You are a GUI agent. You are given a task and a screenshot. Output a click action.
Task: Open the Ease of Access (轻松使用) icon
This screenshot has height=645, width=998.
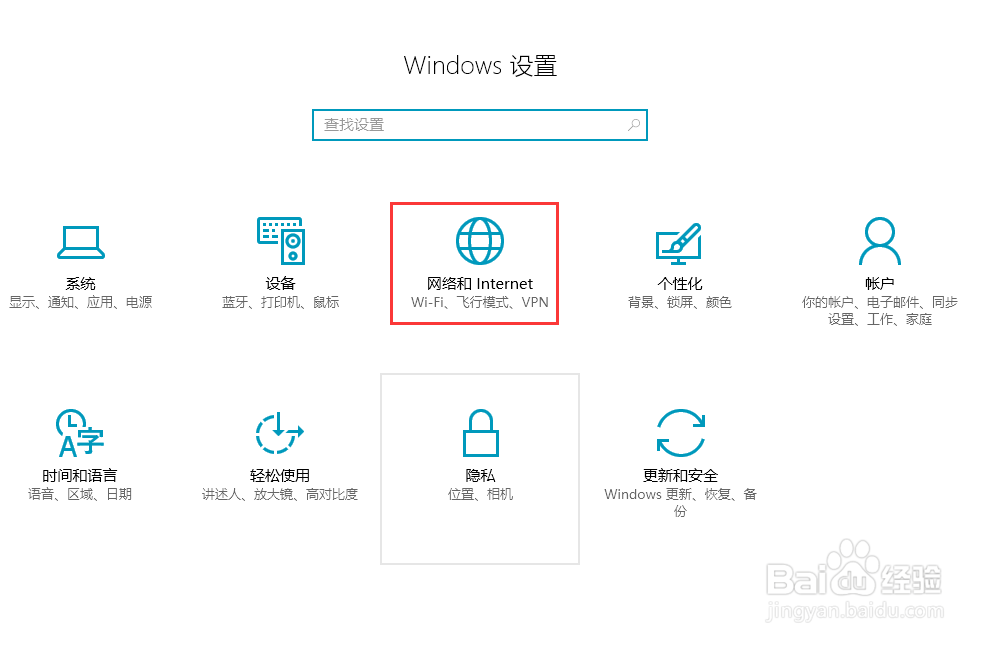[x=279, y=434]
